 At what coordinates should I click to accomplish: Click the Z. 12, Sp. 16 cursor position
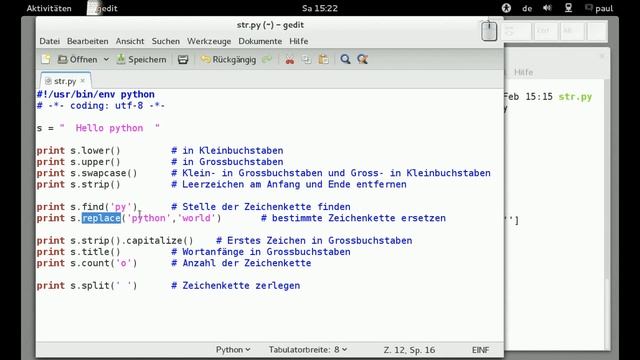coord(409,350)
